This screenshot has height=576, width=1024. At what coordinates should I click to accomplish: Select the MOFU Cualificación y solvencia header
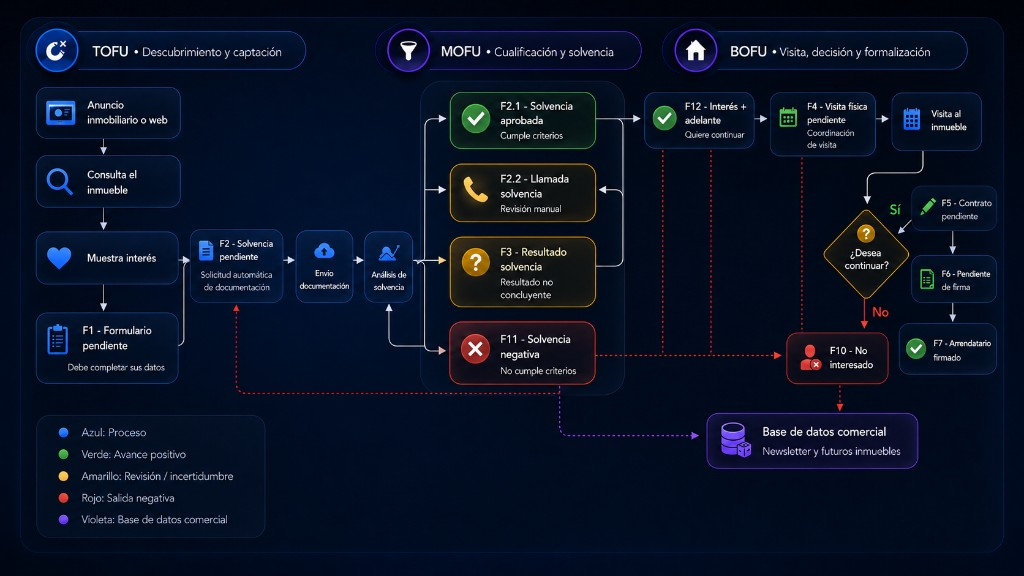(x=515, y=51)
